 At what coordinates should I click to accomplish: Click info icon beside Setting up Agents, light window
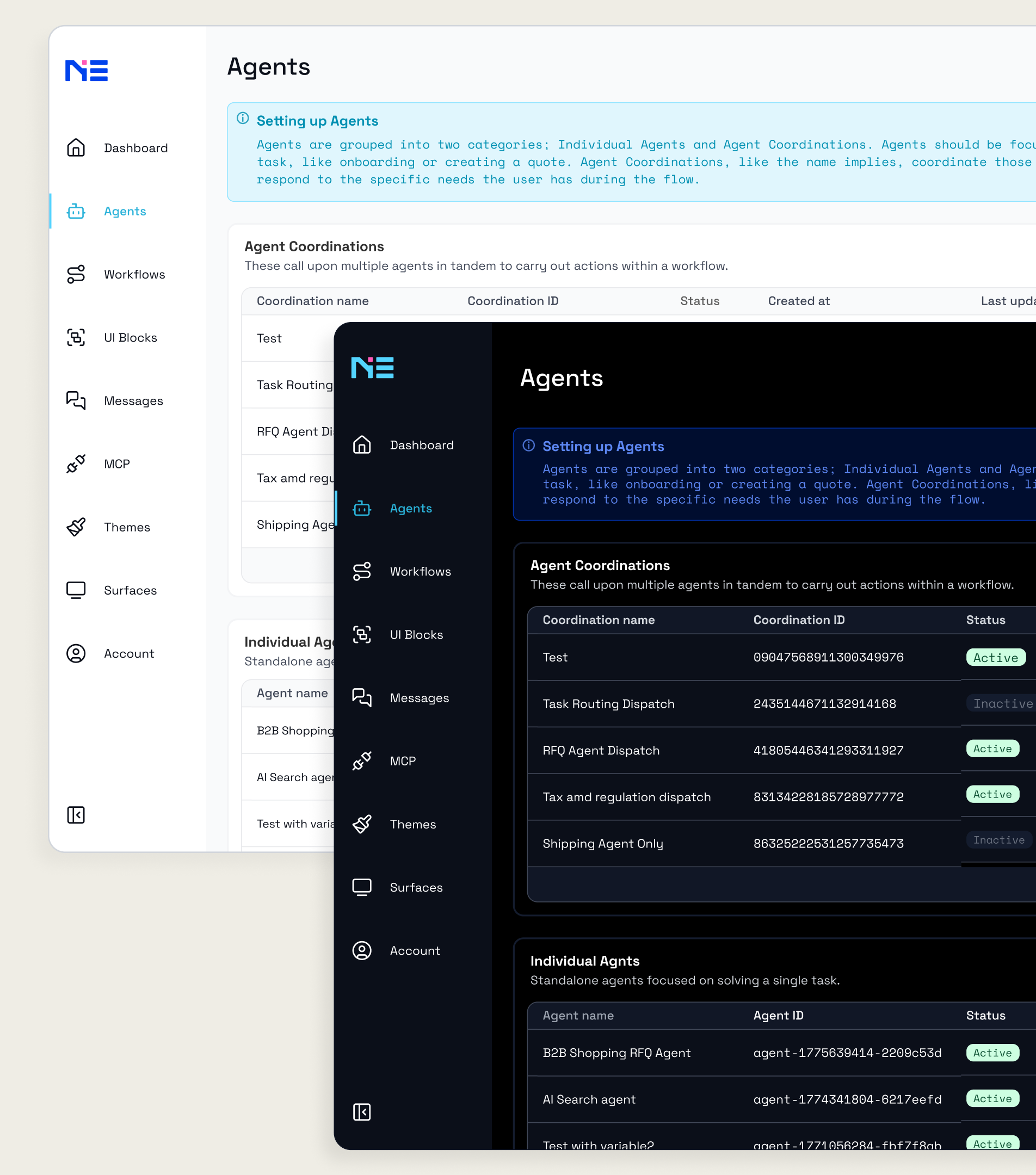(x=243, y=119)
